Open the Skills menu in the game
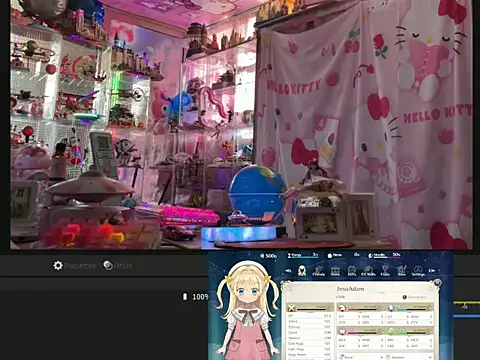Viewport: 480px width, 360px height. pos(352,271)
